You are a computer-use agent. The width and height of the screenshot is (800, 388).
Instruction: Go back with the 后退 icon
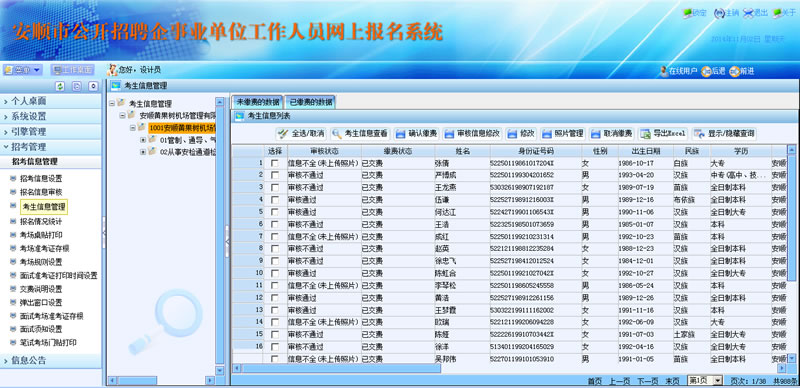(706, 71)
